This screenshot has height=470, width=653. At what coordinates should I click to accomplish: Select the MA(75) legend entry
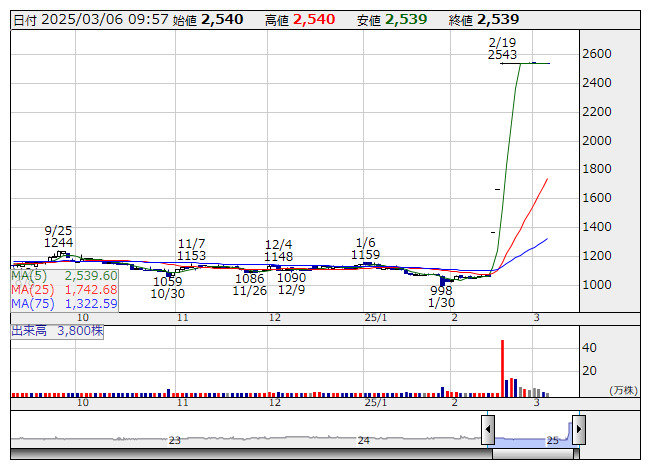click(64, 303)
